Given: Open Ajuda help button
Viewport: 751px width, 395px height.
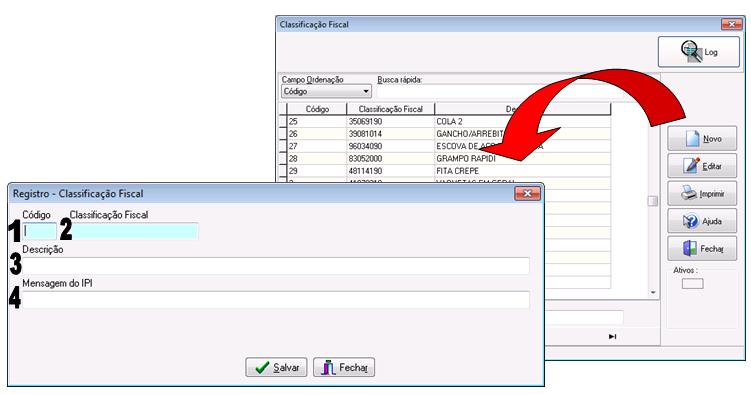Looking at the screenshot, I should [702, 221].
